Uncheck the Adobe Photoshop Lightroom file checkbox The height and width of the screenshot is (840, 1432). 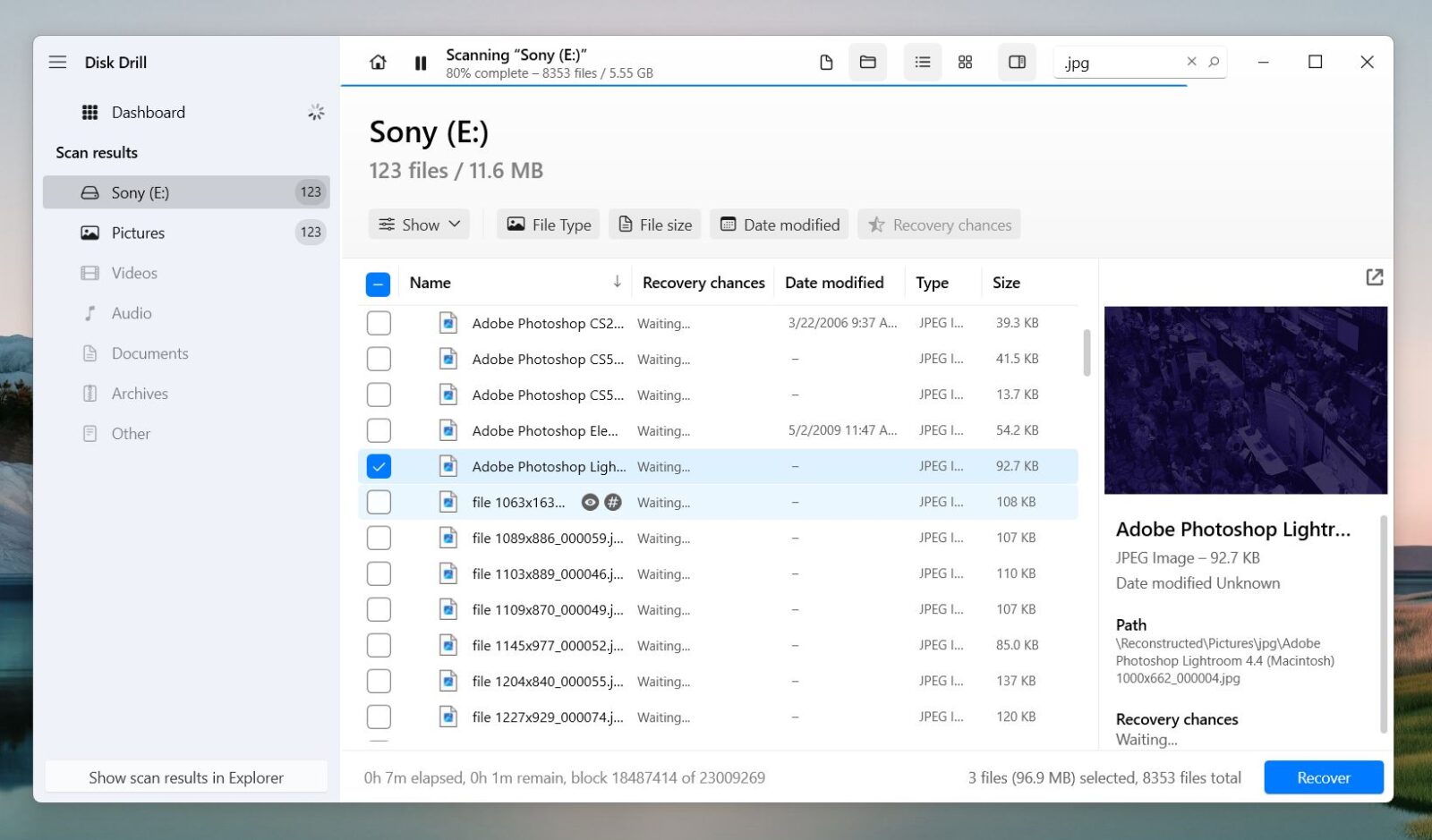coord(379,466)
